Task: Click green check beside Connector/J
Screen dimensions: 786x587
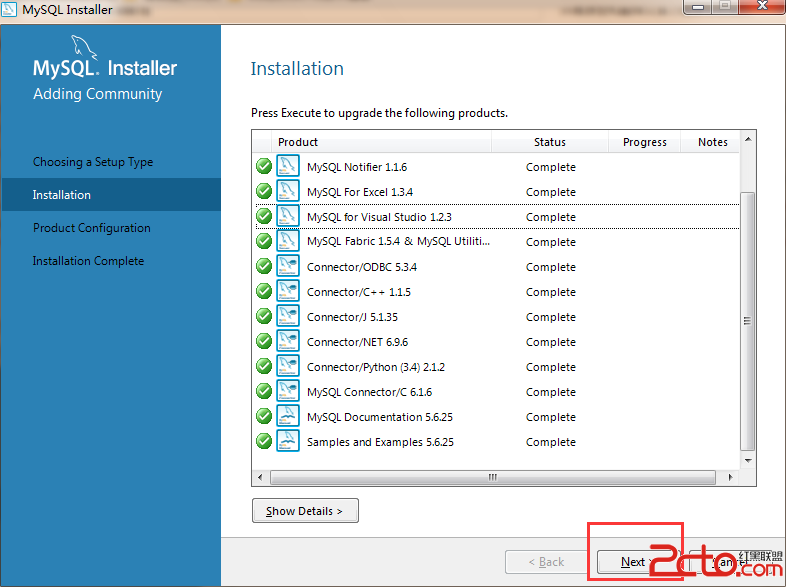Action: [x=264, y=316]
